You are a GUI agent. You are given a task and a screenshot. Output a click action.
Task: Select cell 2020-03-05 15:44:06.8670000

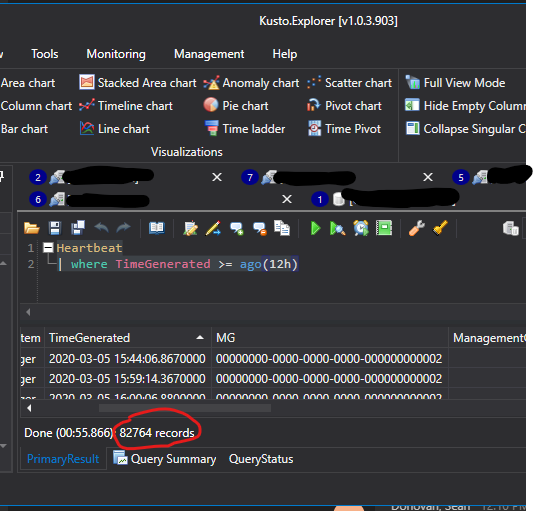coord(127,359)
